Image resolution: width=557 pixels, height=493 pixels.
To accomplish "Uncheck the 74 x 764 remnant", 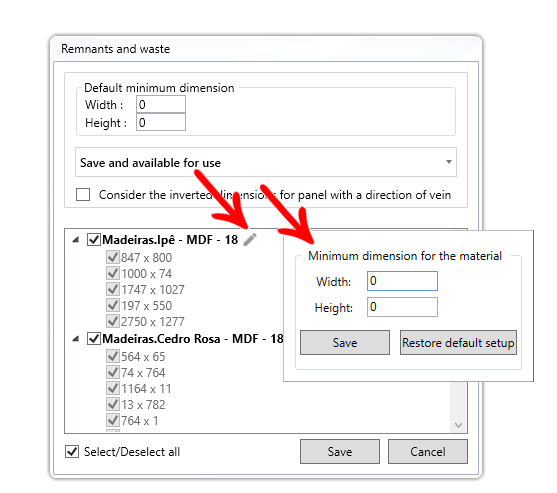I will [x=113, y=372].
